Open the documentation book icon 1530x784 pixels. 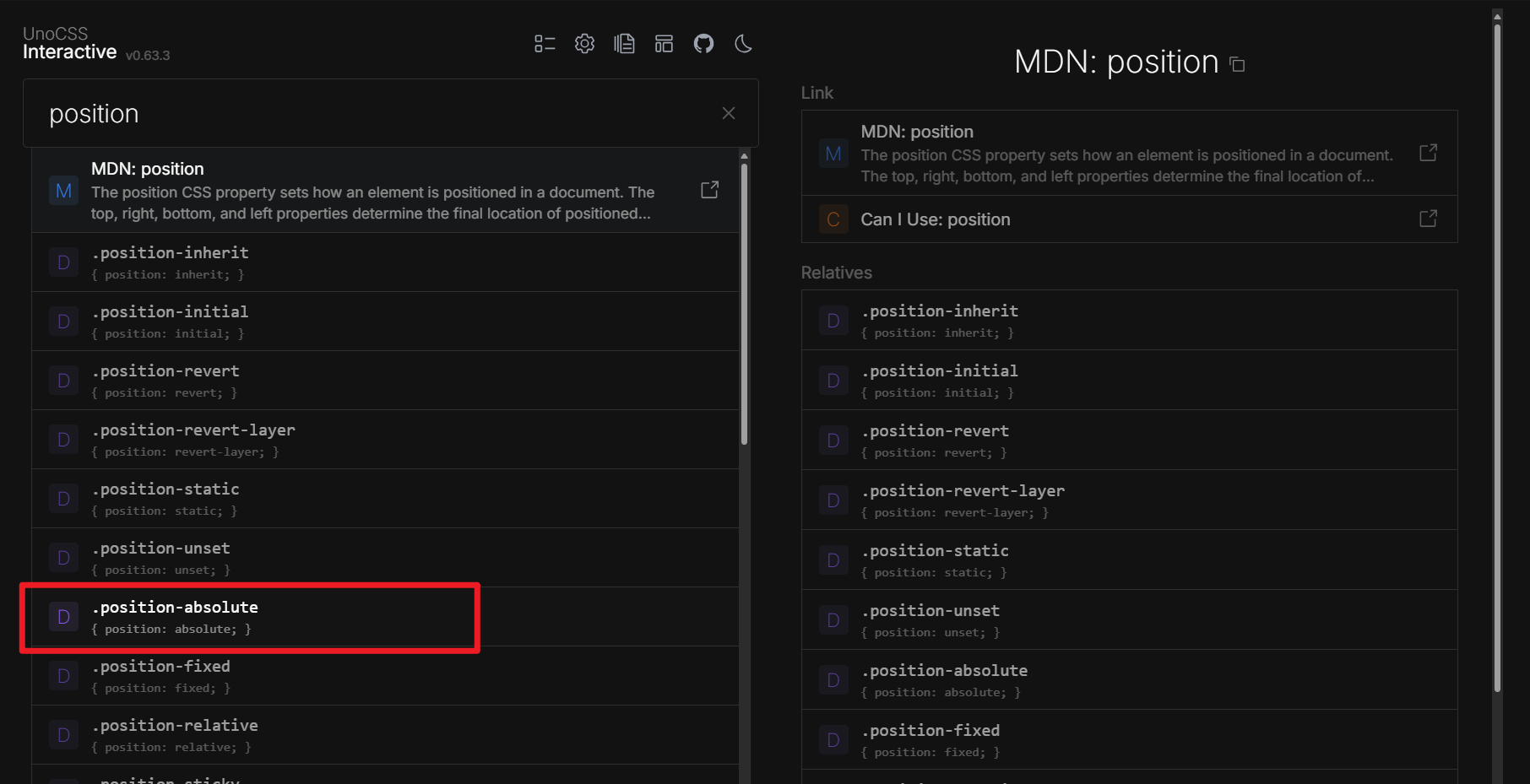click(x=624, y=44)
